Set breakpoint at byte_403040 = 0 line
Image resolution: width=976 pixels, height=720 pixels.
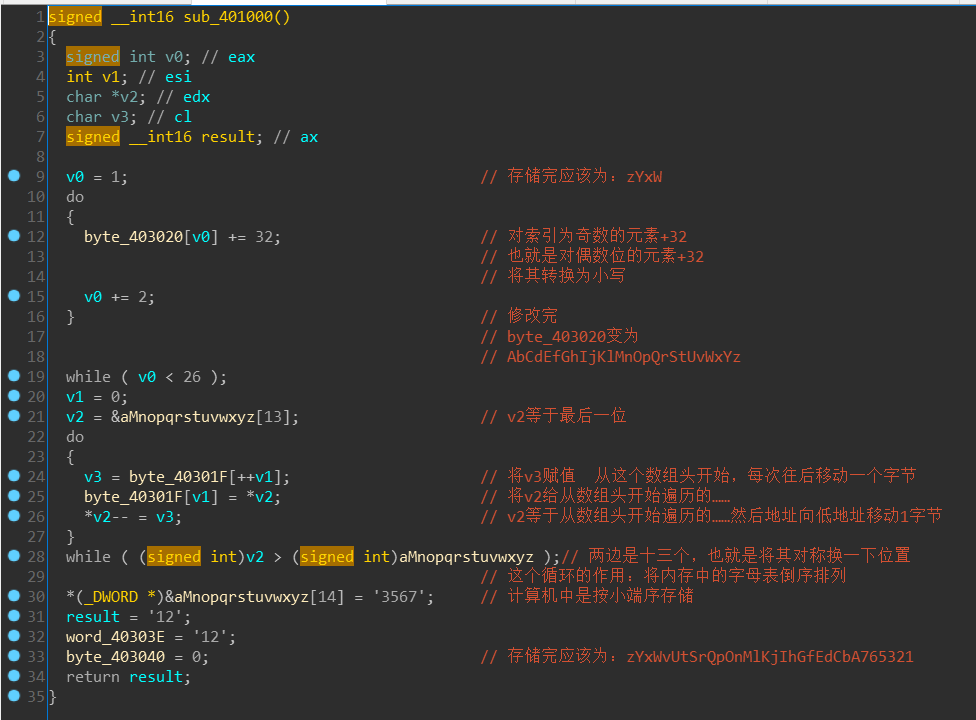[14, 656]
